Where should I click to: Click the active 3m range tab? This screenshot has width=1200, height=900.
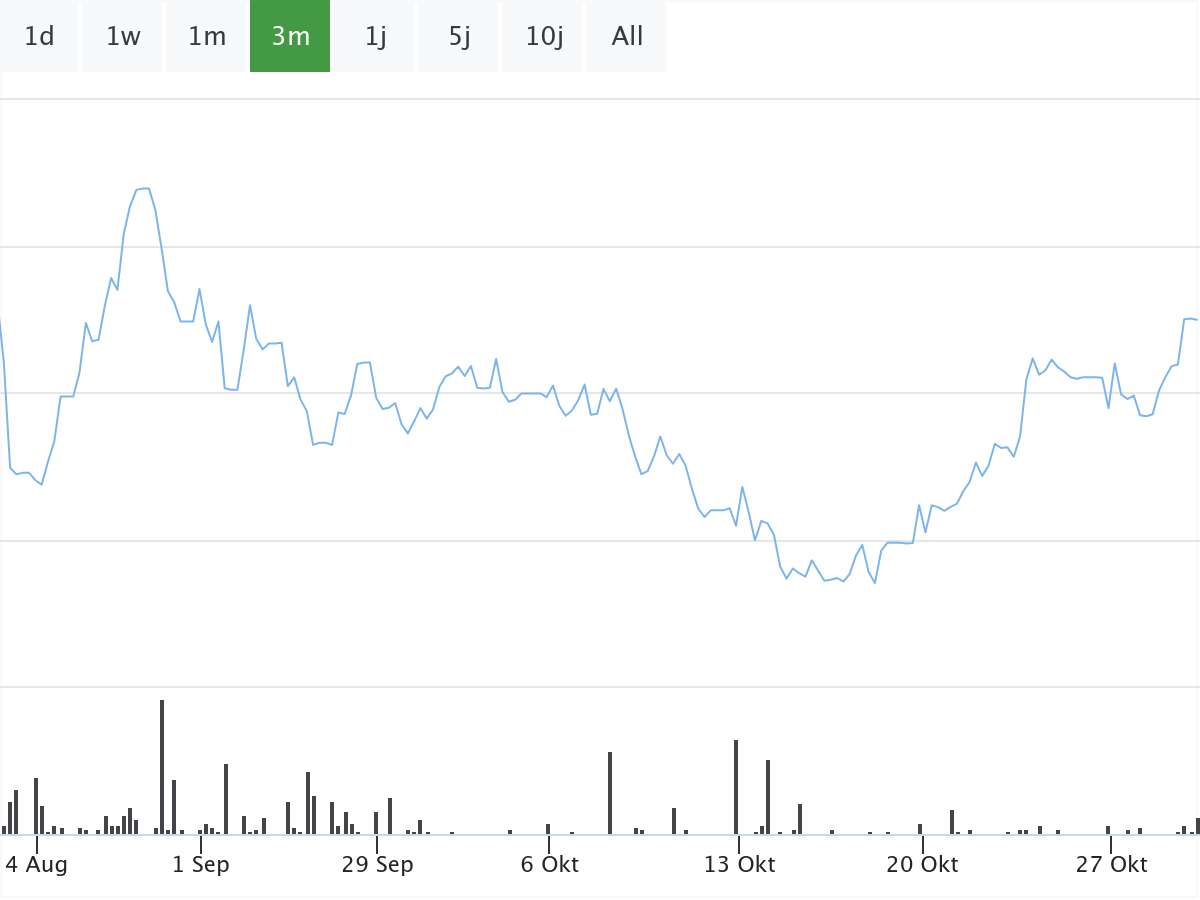pos(290,36)
